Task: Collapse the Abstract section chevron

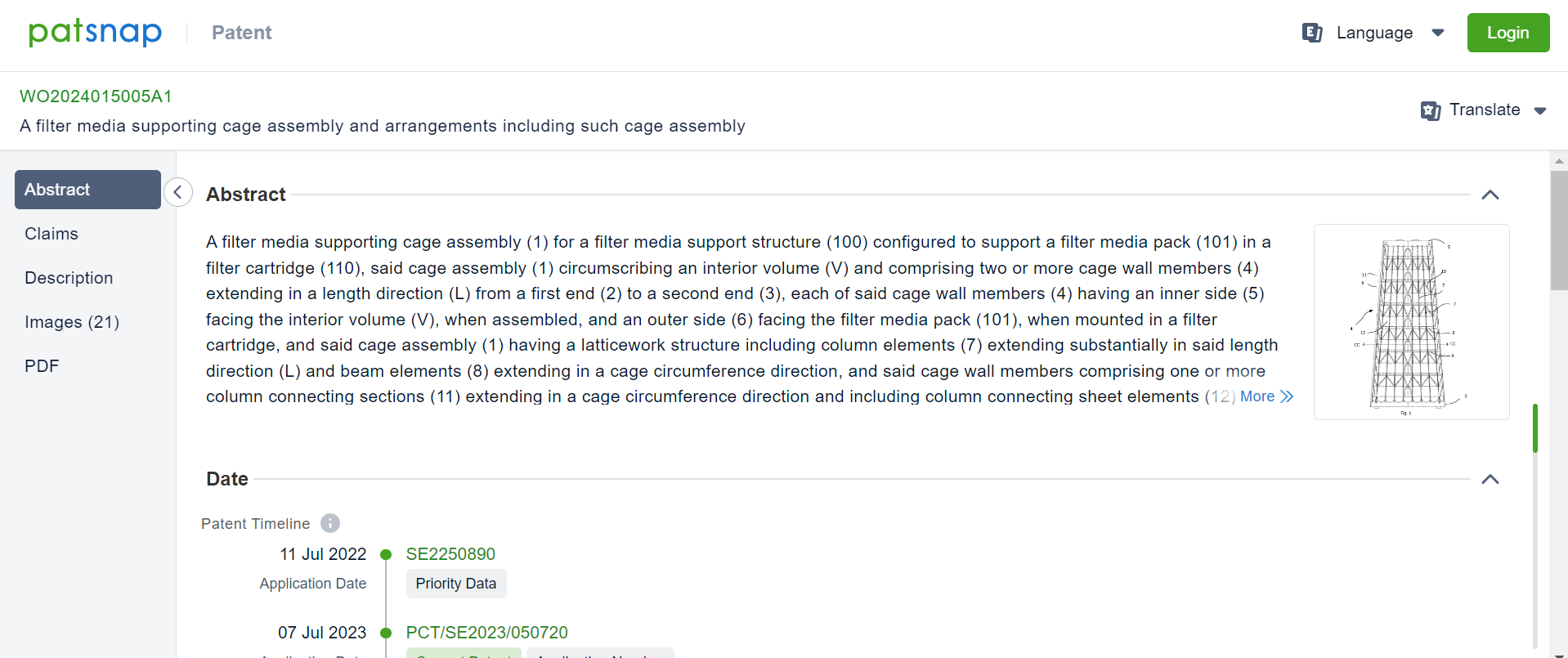Action: click(1490, 195)
